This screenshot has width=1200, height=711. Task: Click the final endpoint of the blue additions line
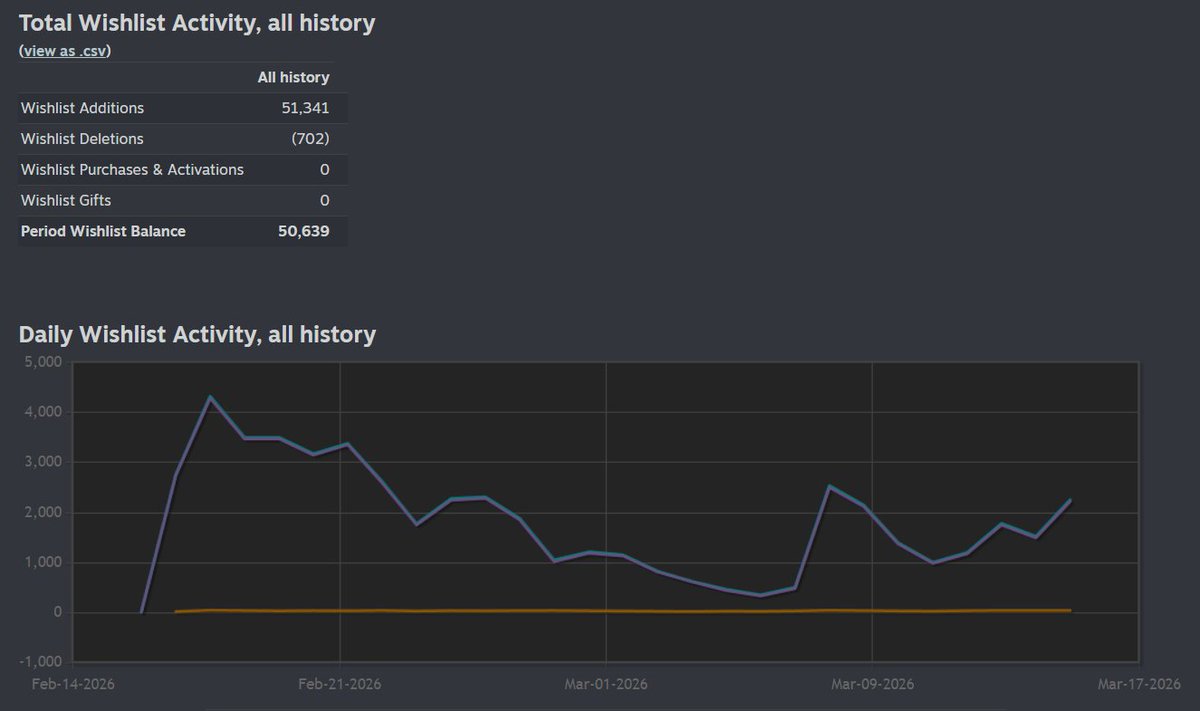(x=1071, y=500)
